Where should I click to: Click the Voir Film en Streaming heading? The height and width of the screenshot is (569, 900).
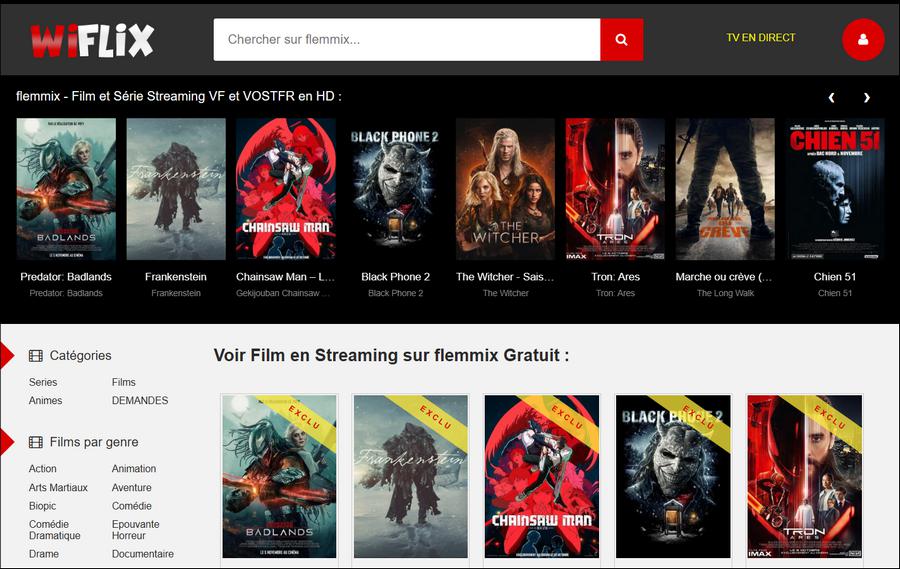[x=391, y=355]
